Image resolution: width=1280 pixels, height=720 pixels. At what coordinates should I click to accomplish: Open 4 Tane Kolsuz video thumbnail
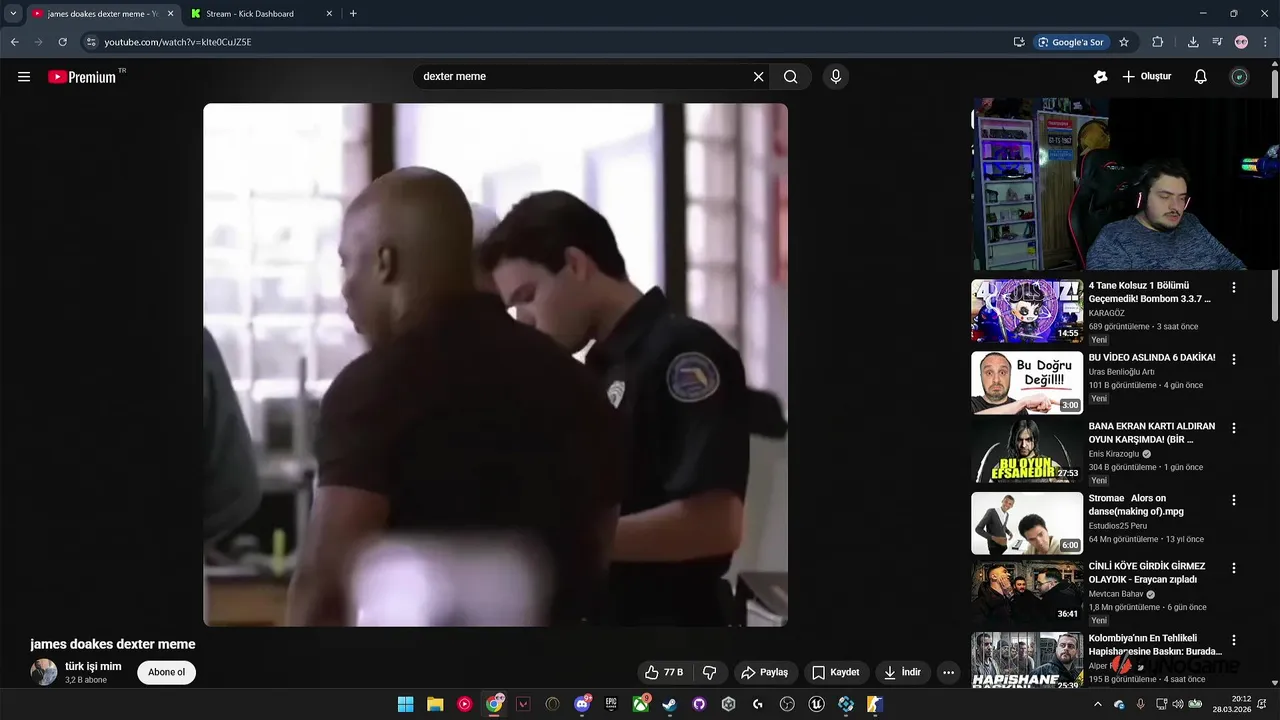tap(1027, 311)
